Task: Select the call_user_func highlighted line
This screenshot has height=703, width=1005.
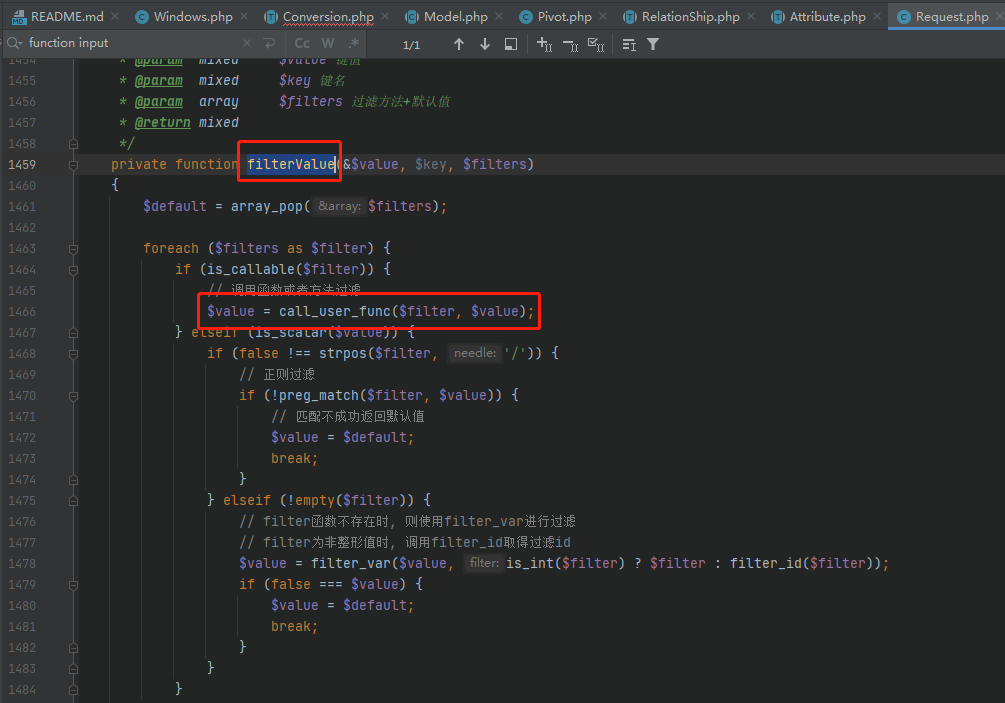Action: tap(370, 311)
